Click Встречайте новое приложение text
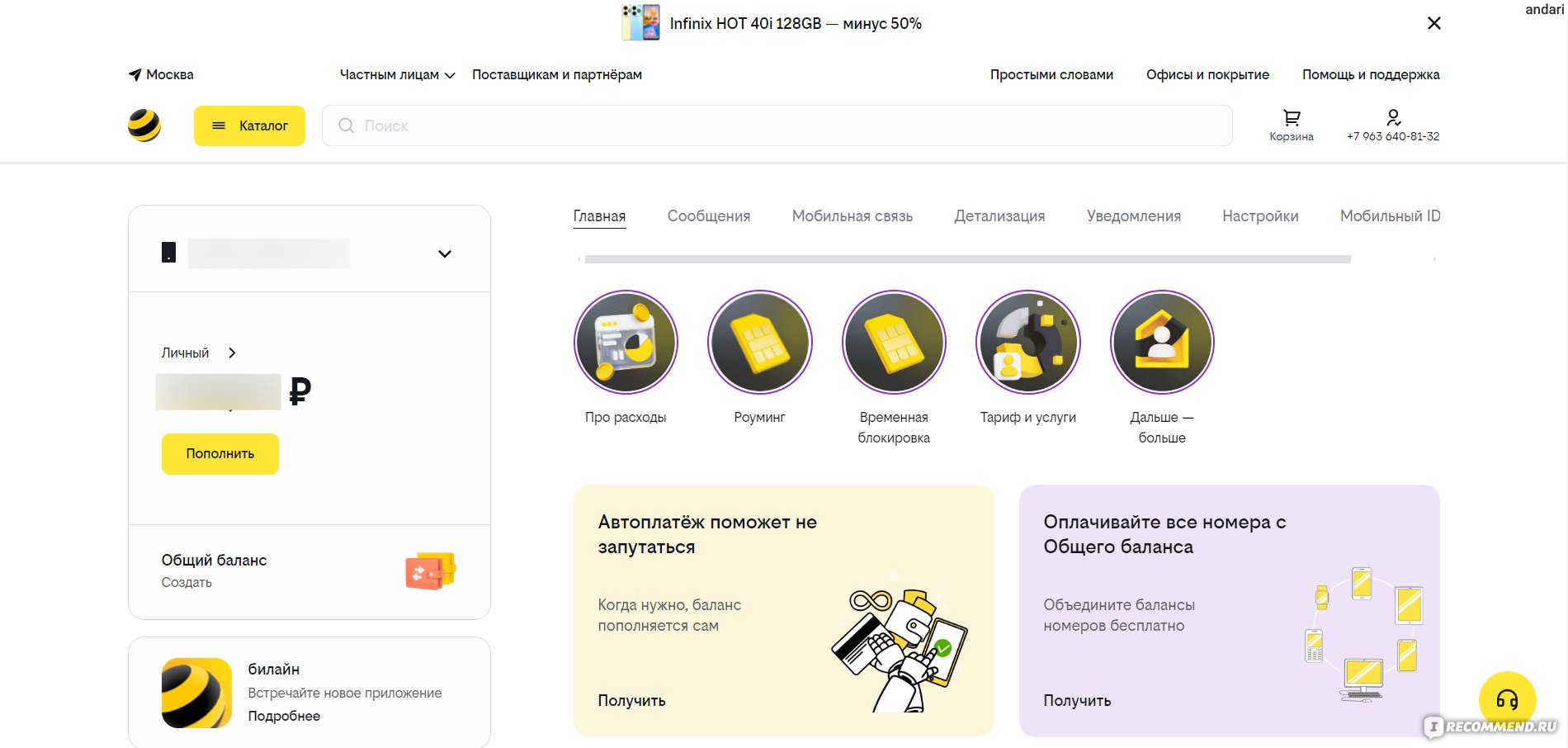 (345, 693)
